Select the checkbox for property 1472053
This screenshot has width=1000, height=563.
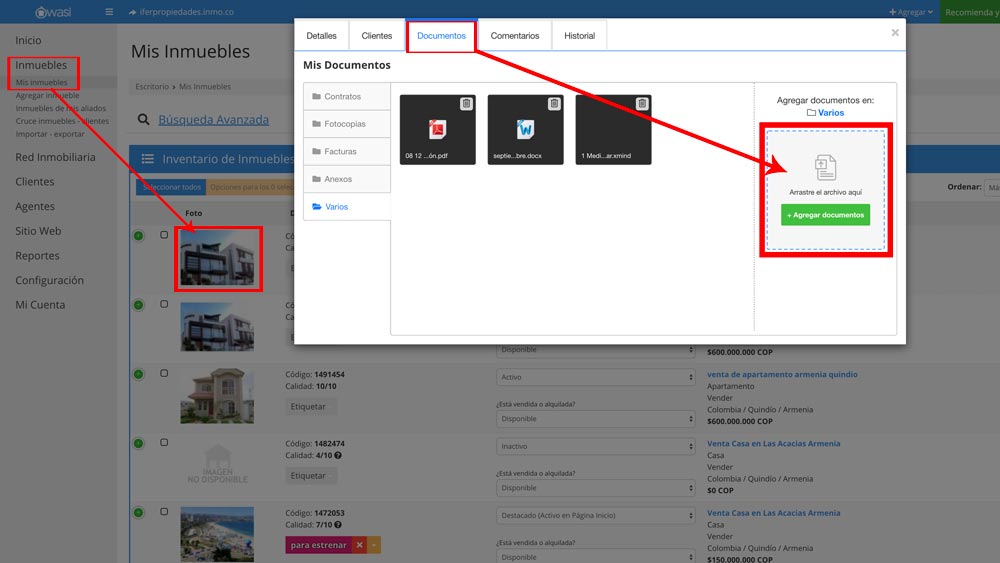(x=164, y=511)
